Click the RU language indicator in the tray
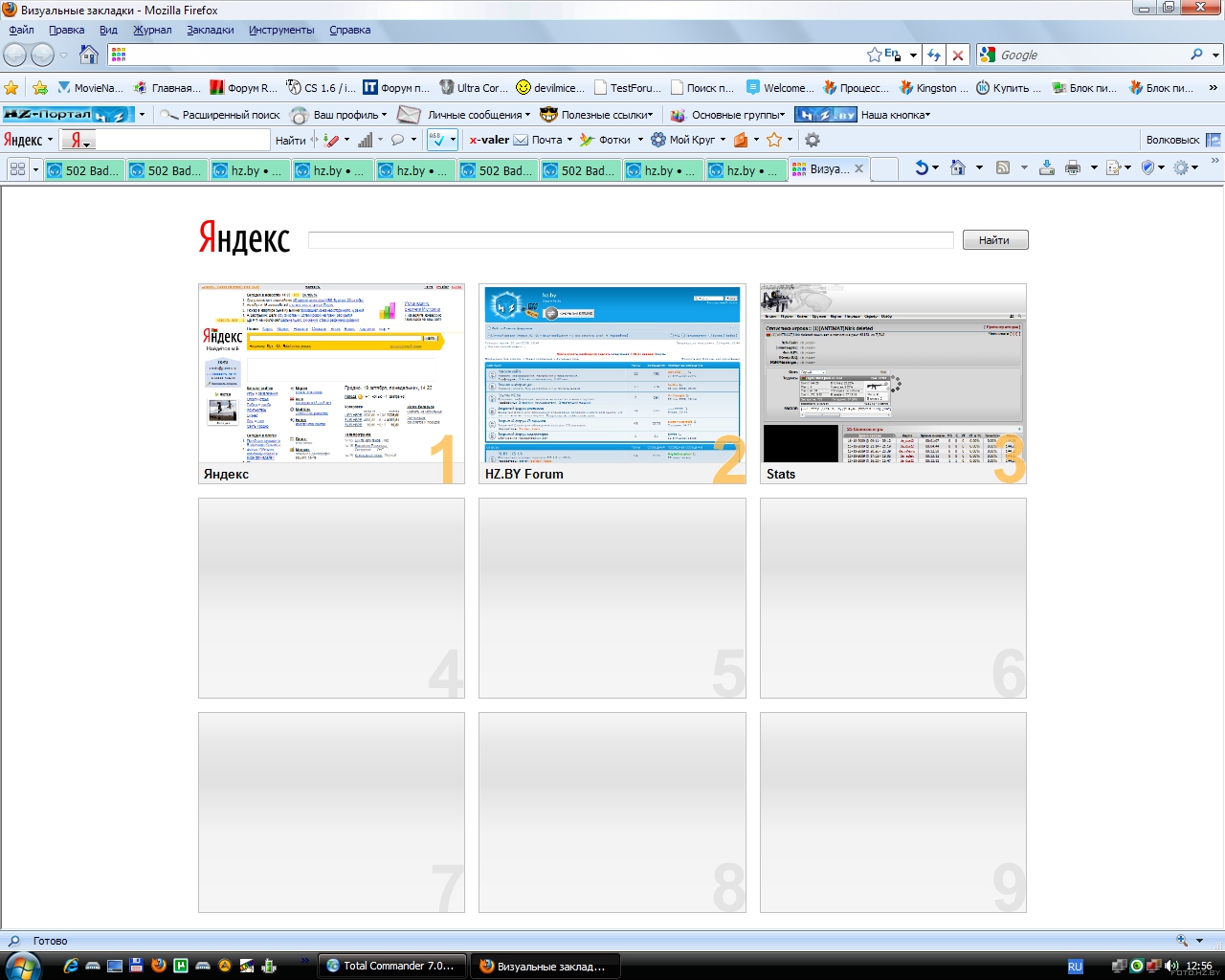1225x980 pixels. click(x=1075, y=967)
